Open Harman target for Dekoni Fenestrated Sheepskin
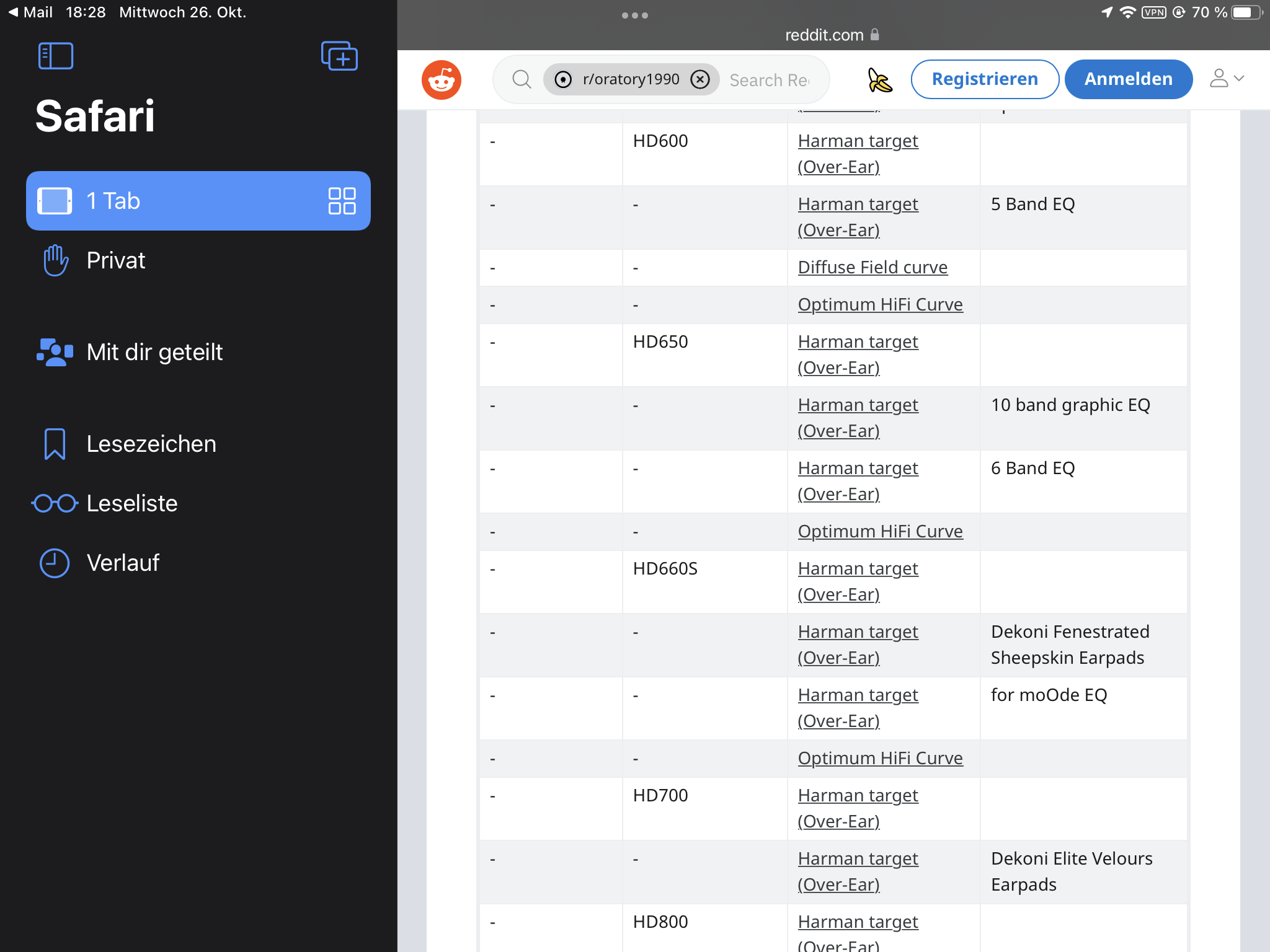This screenshot has height=952, width=1270. click(x=858, y=645)
